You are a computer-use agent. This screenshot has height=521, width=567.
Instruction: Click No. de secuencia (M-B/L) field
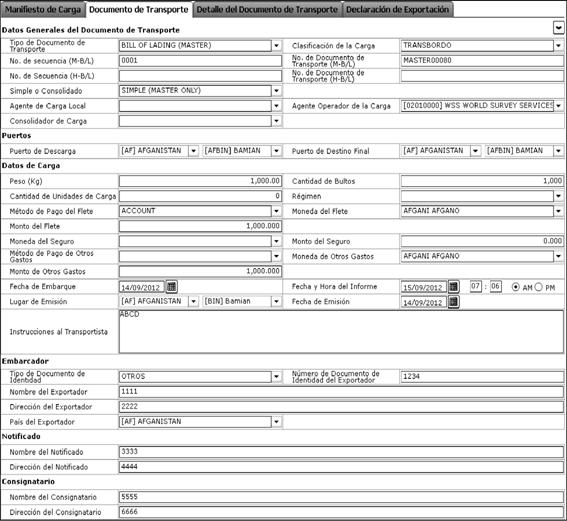click(200, 61)
